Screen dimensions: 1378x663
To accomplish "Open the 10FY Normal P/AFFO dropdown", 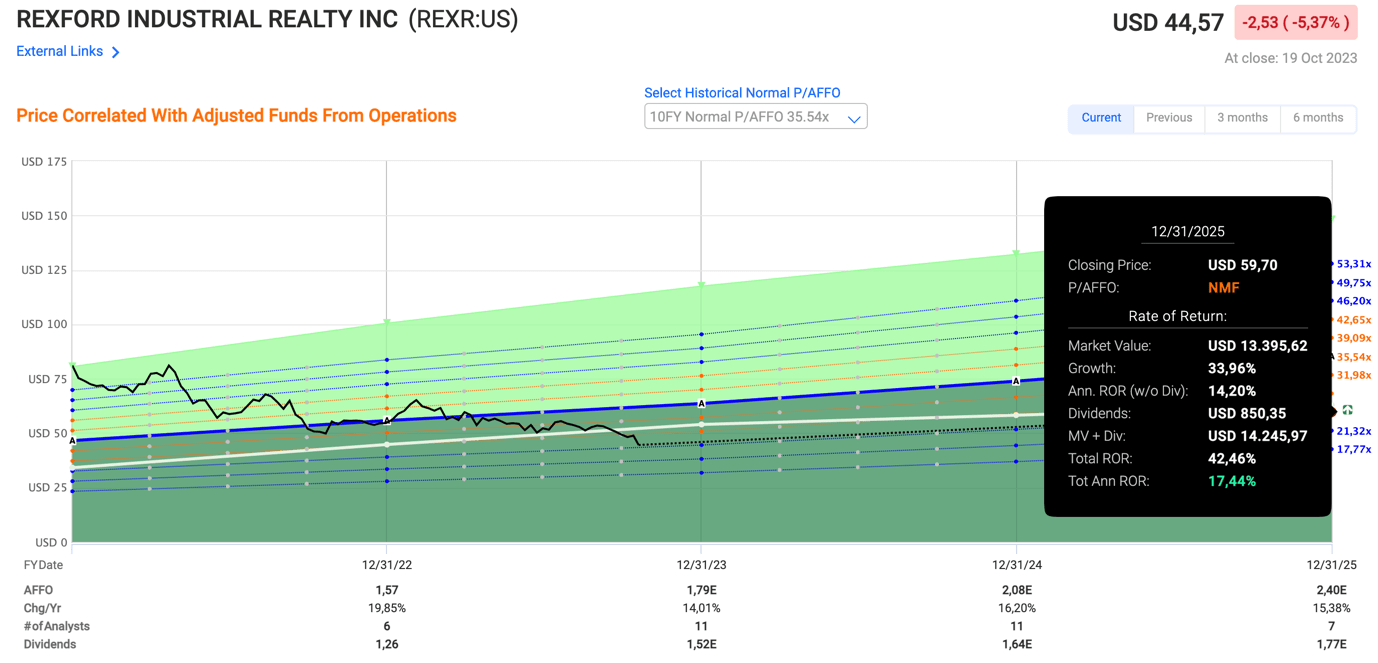I will click(x=755, y=116).
